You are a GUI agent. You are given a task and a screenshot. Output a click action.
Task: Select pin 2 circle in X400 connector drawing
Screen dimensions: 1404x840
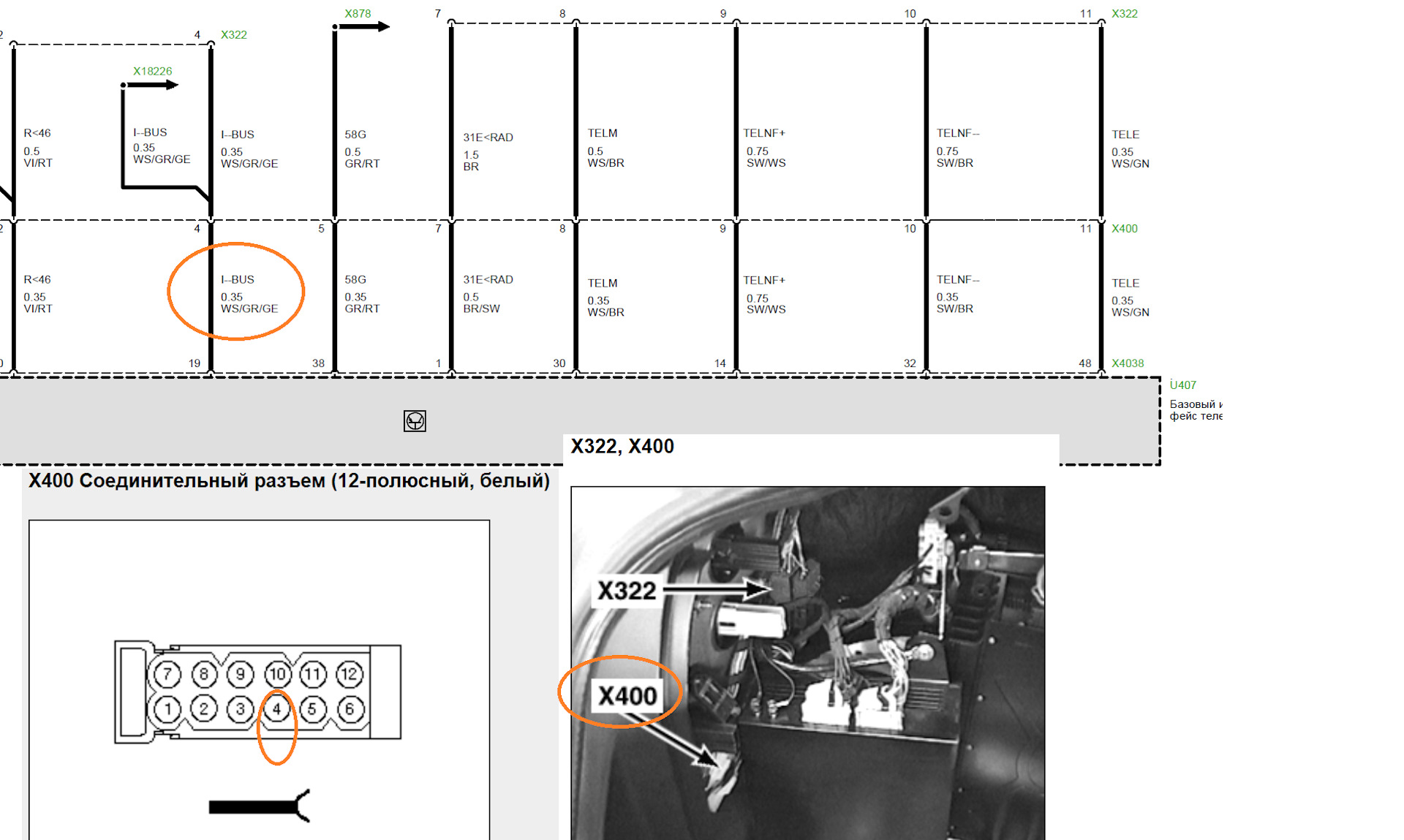pyautogui.click(x=204, y=709)
